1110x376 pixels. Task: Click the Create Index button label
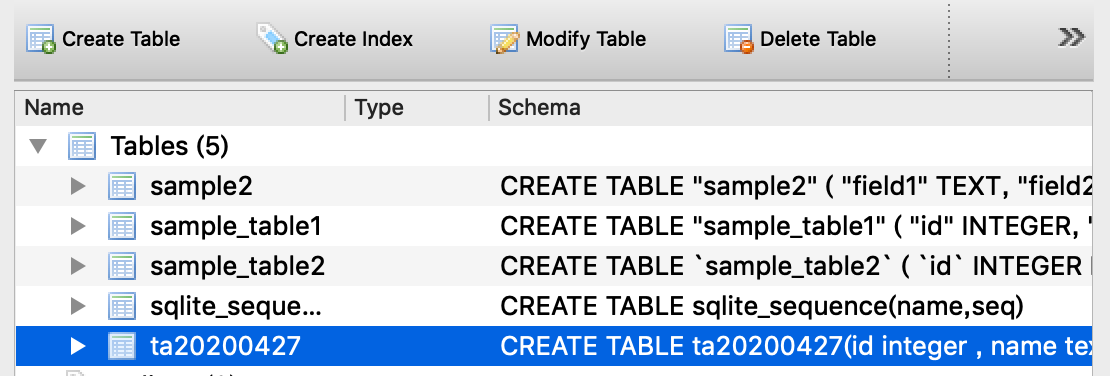[x=353, y=39]
